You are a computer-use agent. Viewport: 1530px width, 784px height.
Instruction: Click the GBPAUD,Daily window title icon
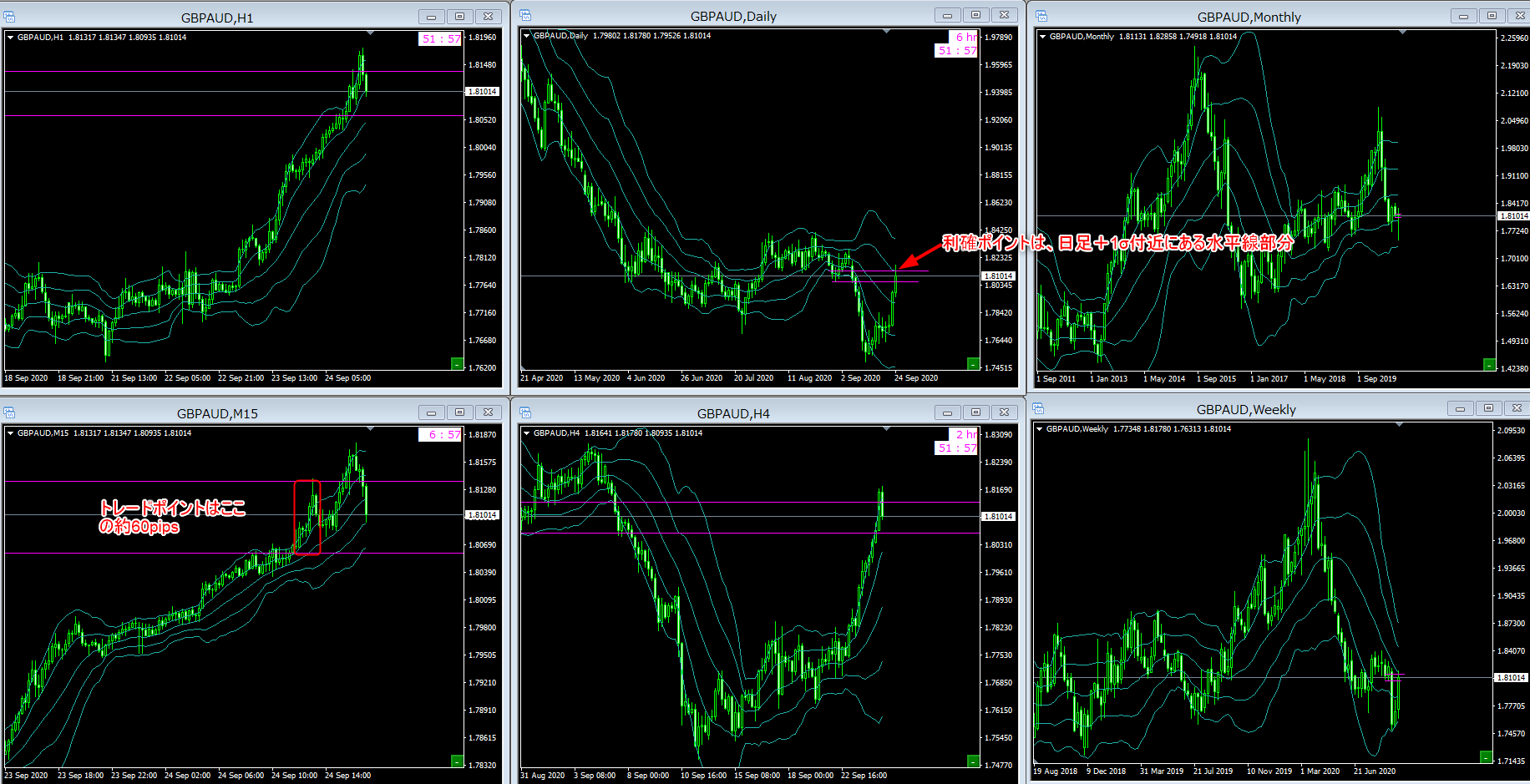[x=525, y=15]
